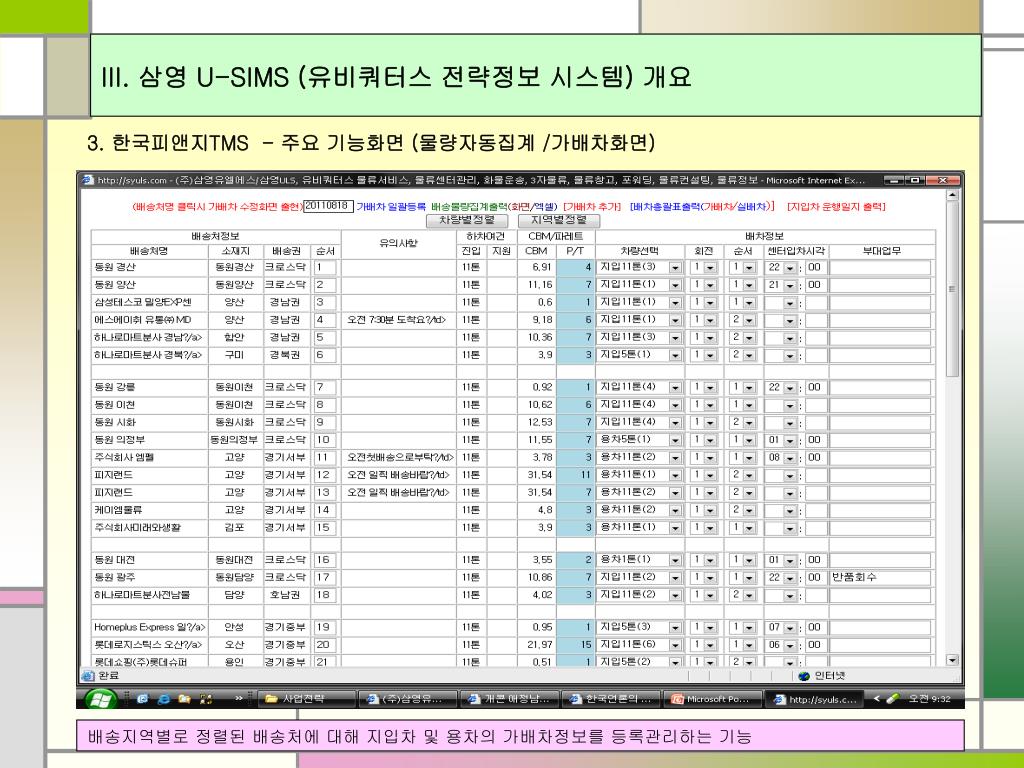Click P/T cell 15 for 롯데로지스틱스 오산
This screenshot has height=768, width=1024.
pyautogui.click(x=575, y=645)
